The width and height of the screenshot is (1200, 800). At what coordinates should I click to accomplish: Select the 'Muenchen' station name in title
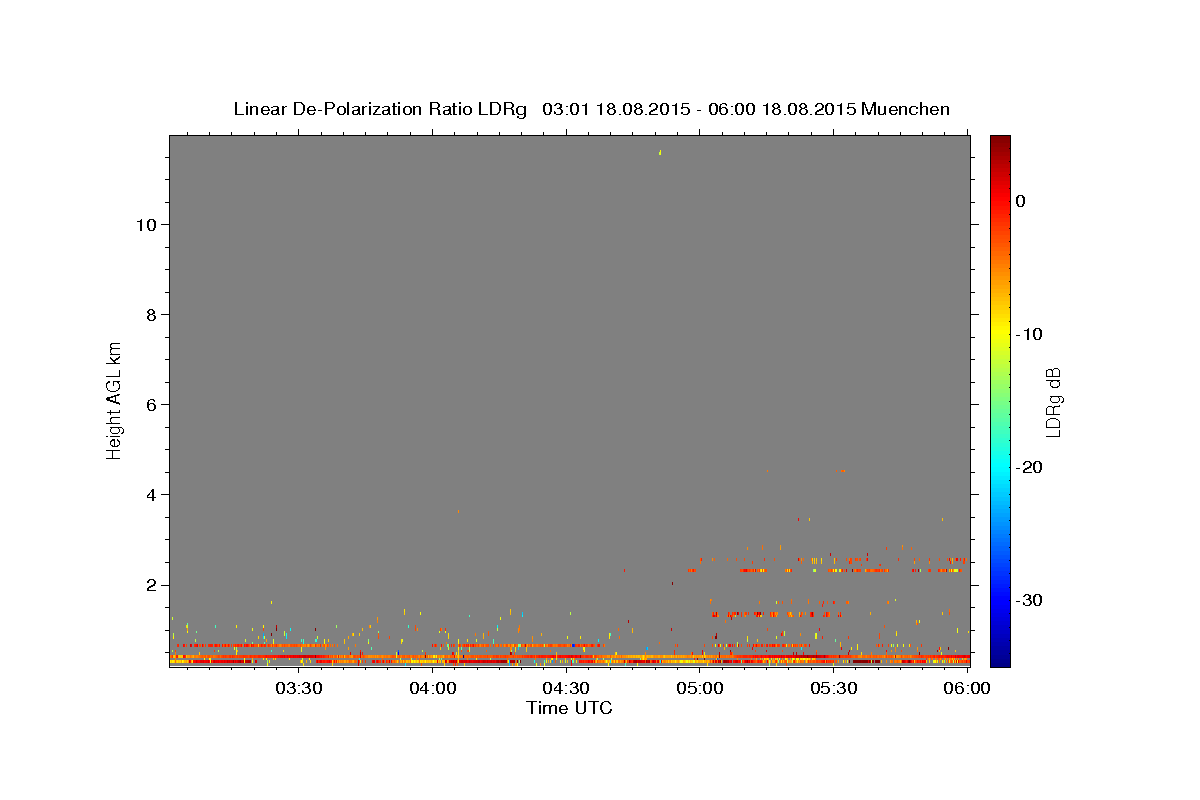(905, 109)
